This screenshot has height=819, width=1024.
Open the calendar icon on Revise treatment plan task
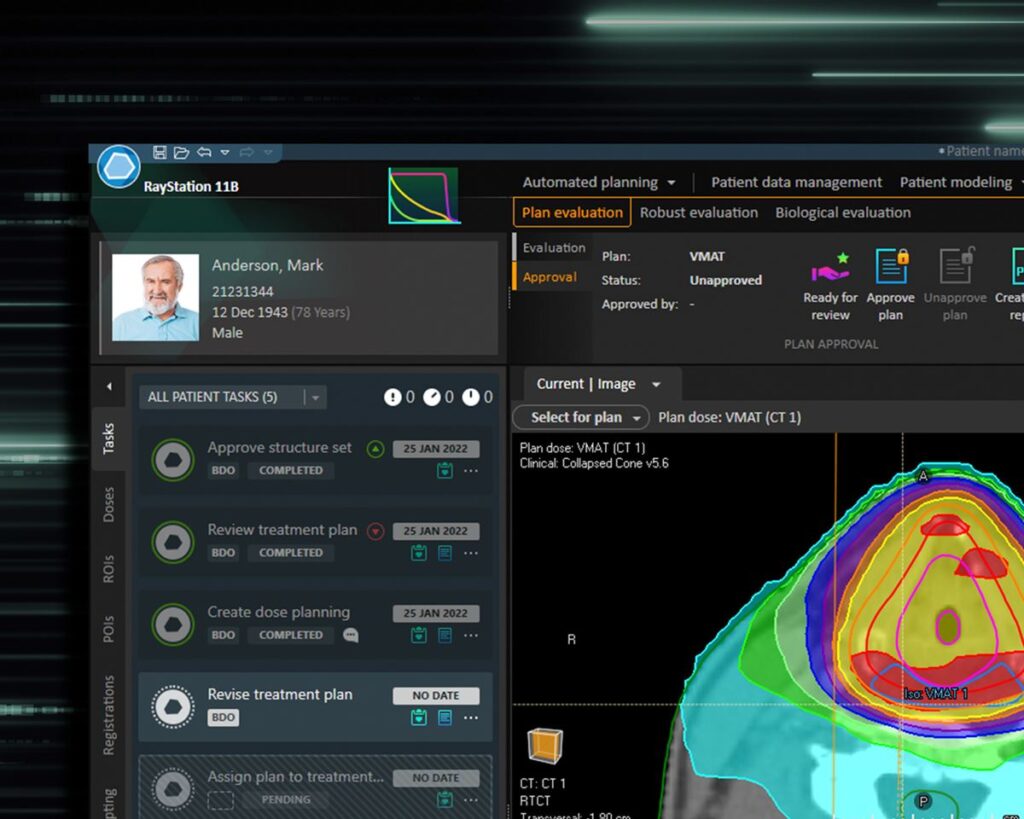point(418,718)
